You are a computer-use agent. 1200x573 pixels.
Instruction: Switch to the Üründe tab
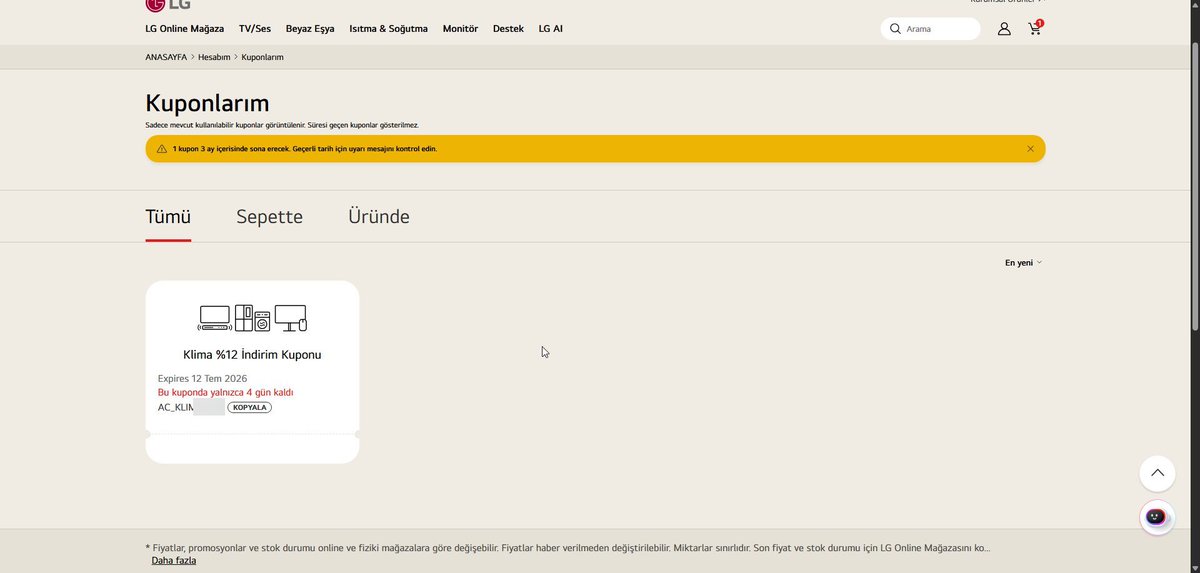[379, 217]
